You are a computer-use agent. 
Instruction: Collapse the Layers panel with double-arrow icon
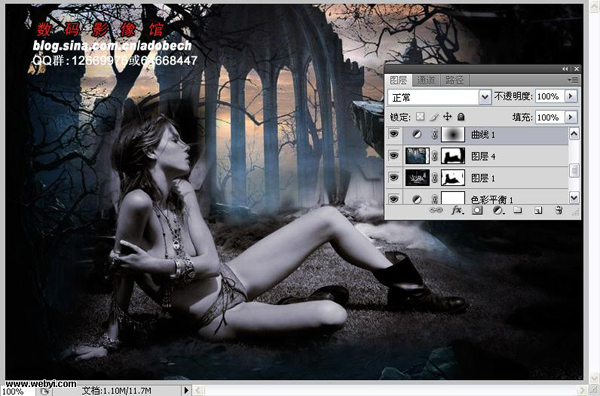[565, 69]
